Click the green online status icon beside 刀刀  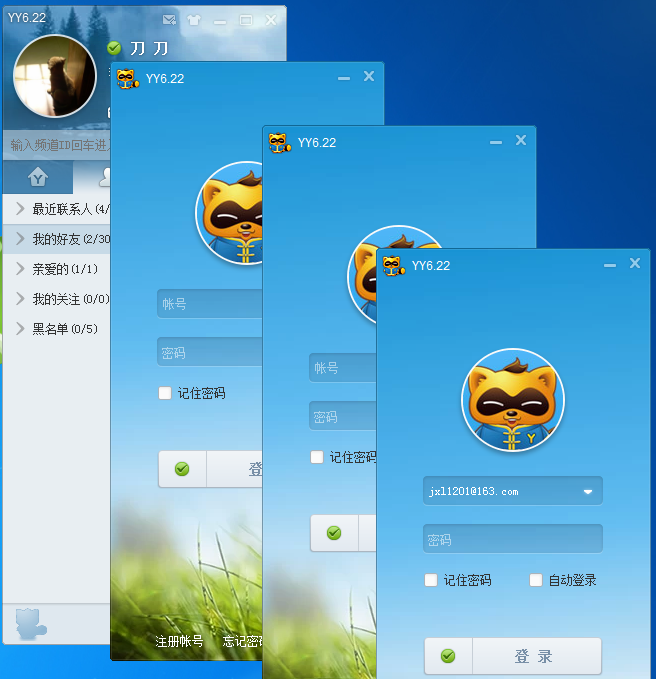(x=114, y=48)
